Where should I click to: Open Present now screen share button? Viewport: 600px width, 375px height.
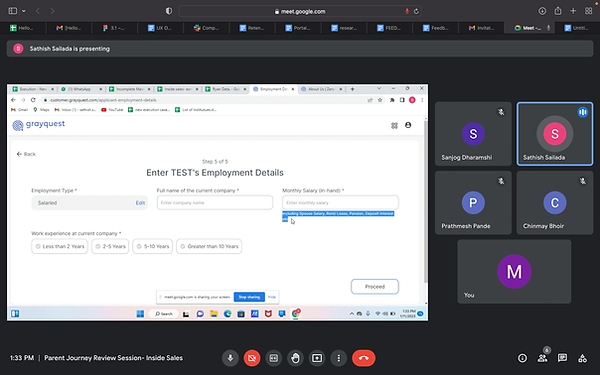pos(317,358)
